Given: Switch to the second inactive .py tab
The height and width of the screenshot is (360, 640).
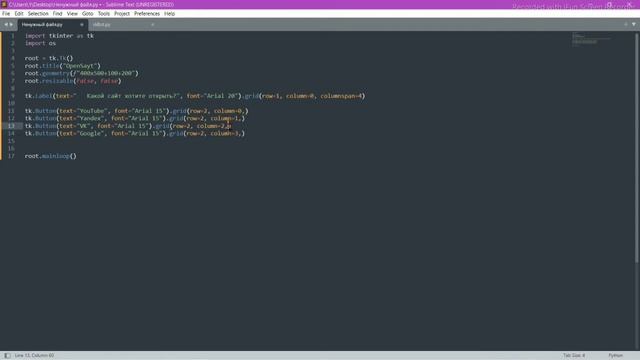Looking at the screenshot, I should [x=102, y=24].
